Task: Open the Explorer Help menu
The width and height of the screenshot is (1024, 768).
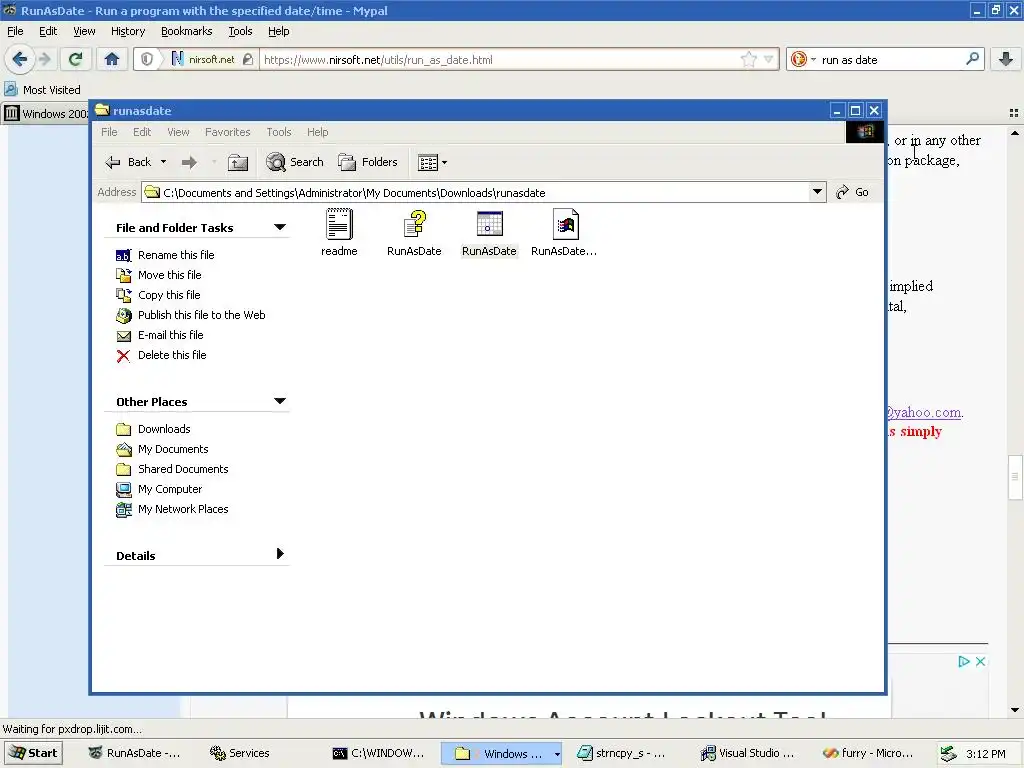Action: pos(317,132)
